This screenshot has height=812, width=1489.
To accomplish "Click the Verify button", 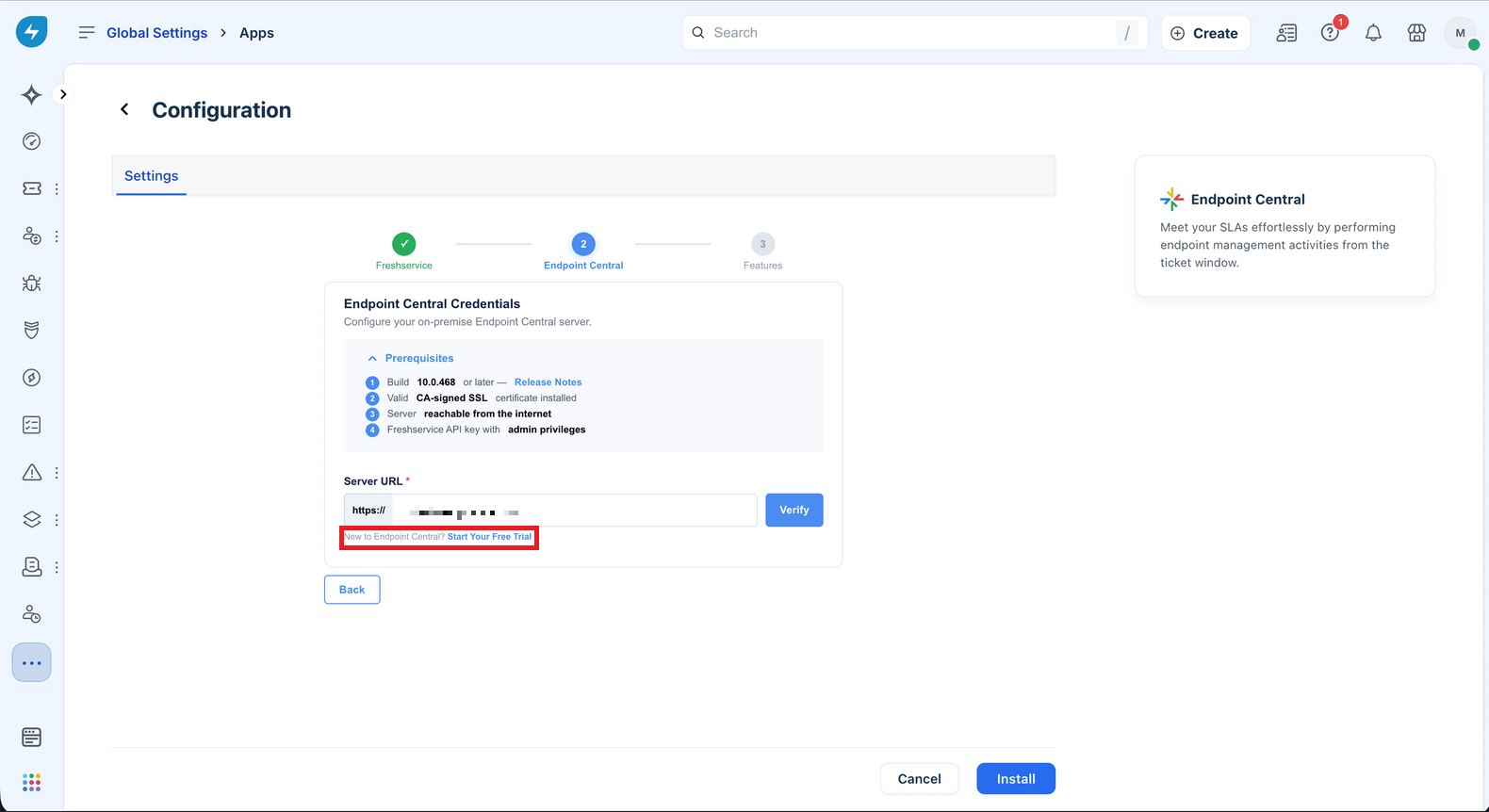I will [794, 511].
